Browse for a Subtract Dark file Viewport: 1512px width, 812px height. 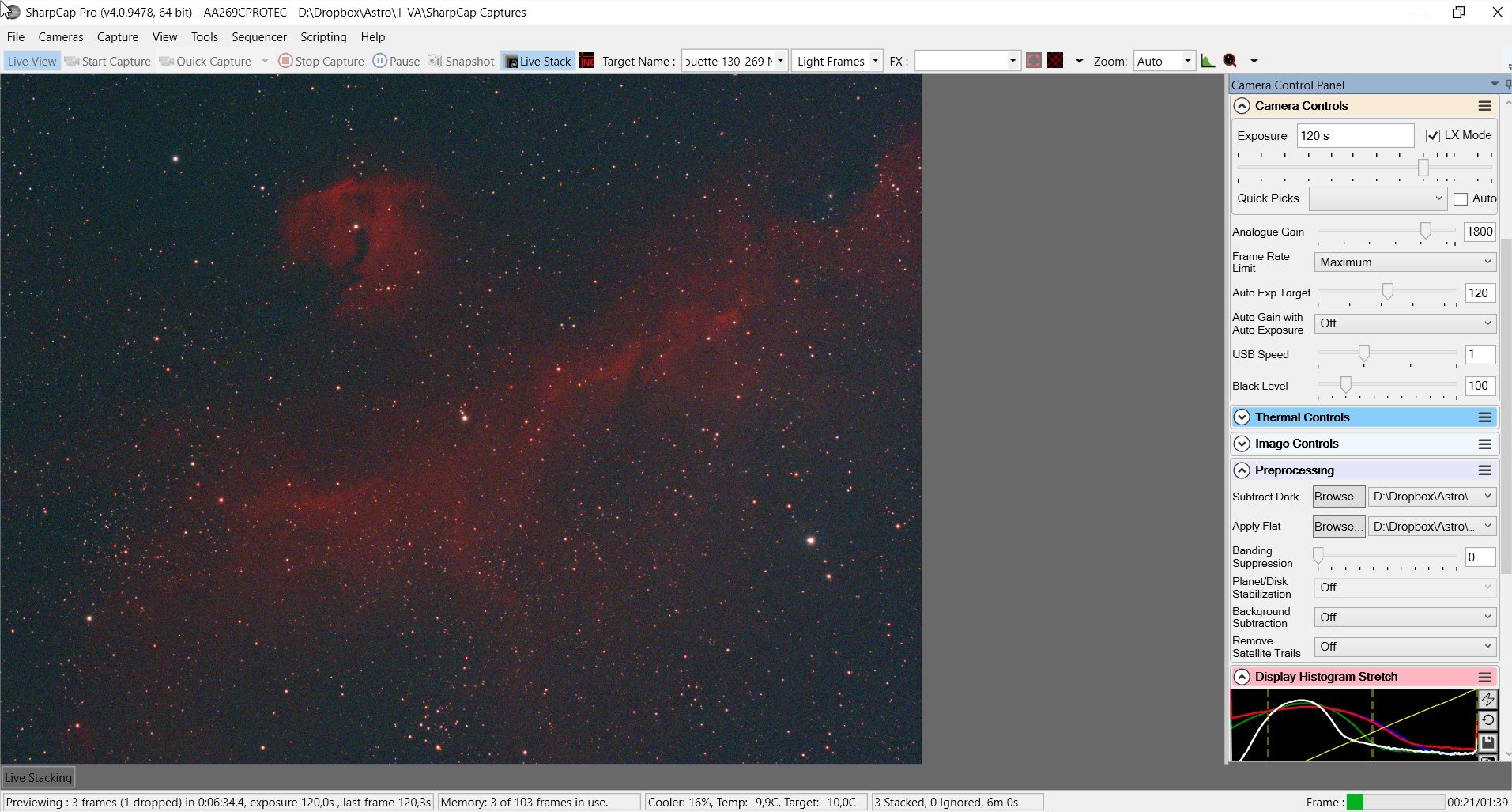pos(1338,497)
